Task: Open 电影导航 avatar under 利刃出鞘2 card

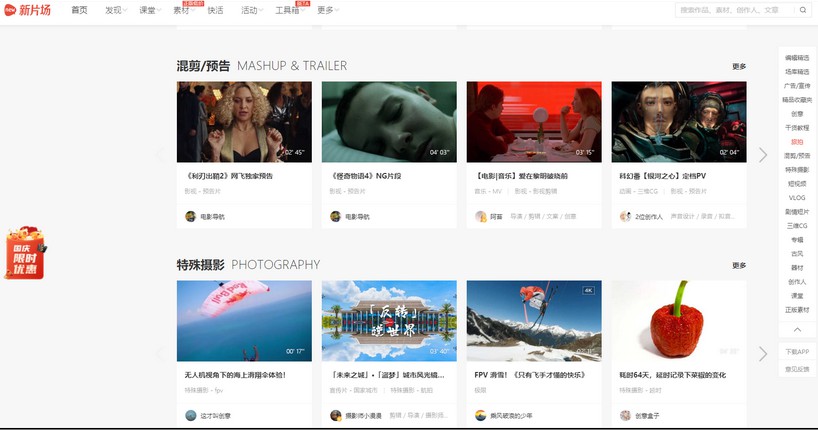Action: click(x=190, y=216)
